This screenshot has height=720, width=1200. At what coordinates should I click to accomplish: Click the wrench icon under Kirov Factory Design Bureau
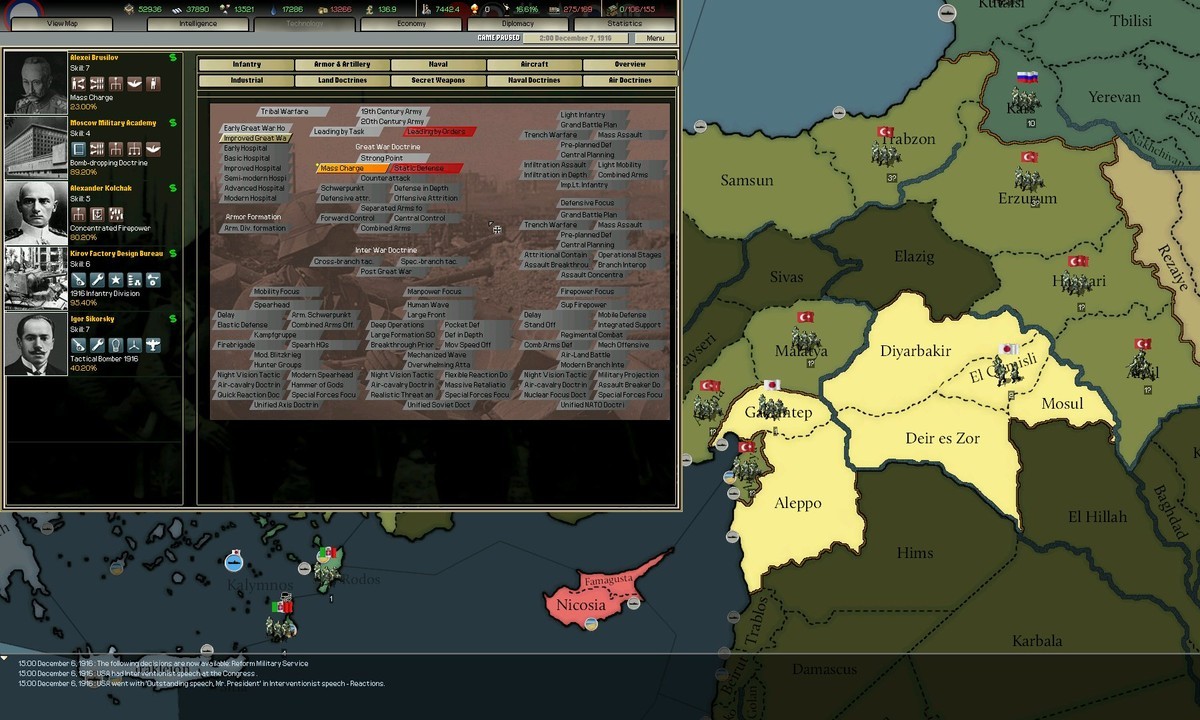pyautogui.click(x=96, y=280)
